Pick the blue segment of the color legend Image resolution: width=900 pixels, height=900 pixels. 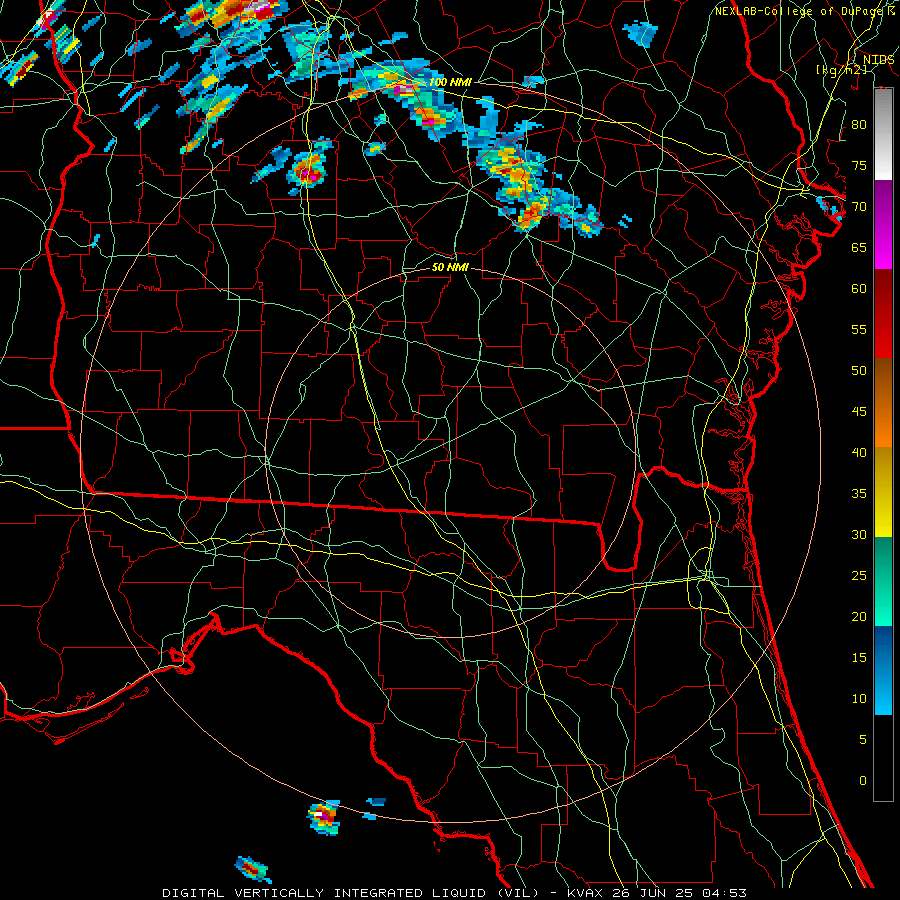pyautogui.click(x=883, y=670)
